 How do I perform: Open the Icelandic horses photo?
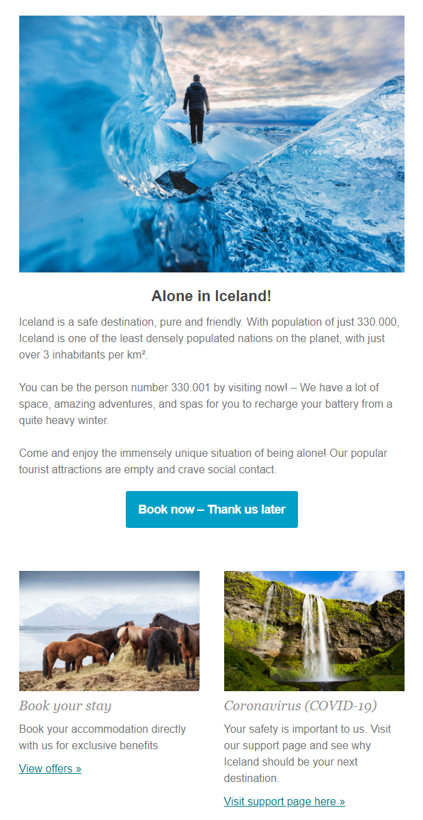point(109,631)
